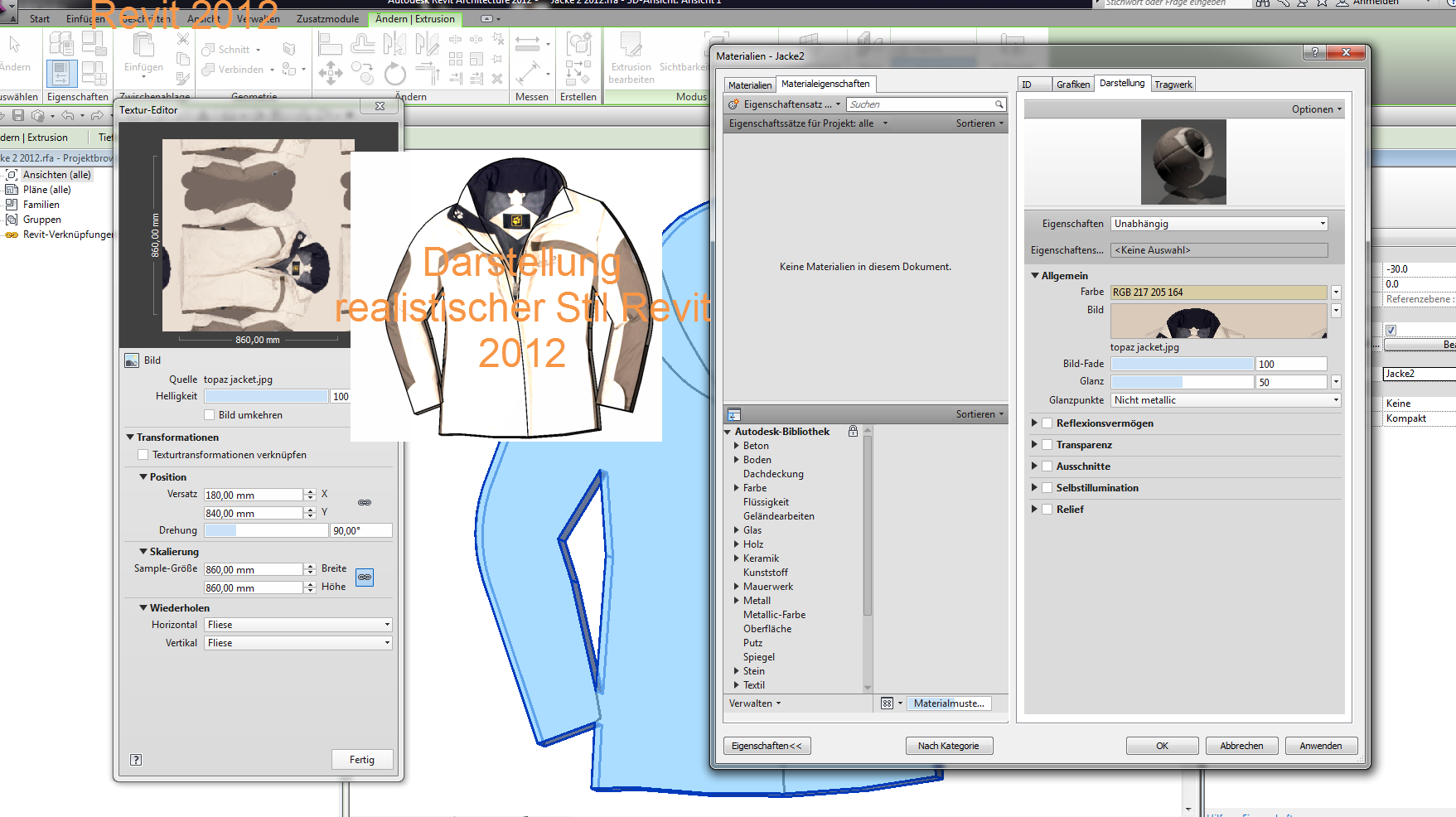This screenshot has width=1456, height=817.
Task: Enable Texturtransformationen verknüpfen checkbox
Action: 143,455
